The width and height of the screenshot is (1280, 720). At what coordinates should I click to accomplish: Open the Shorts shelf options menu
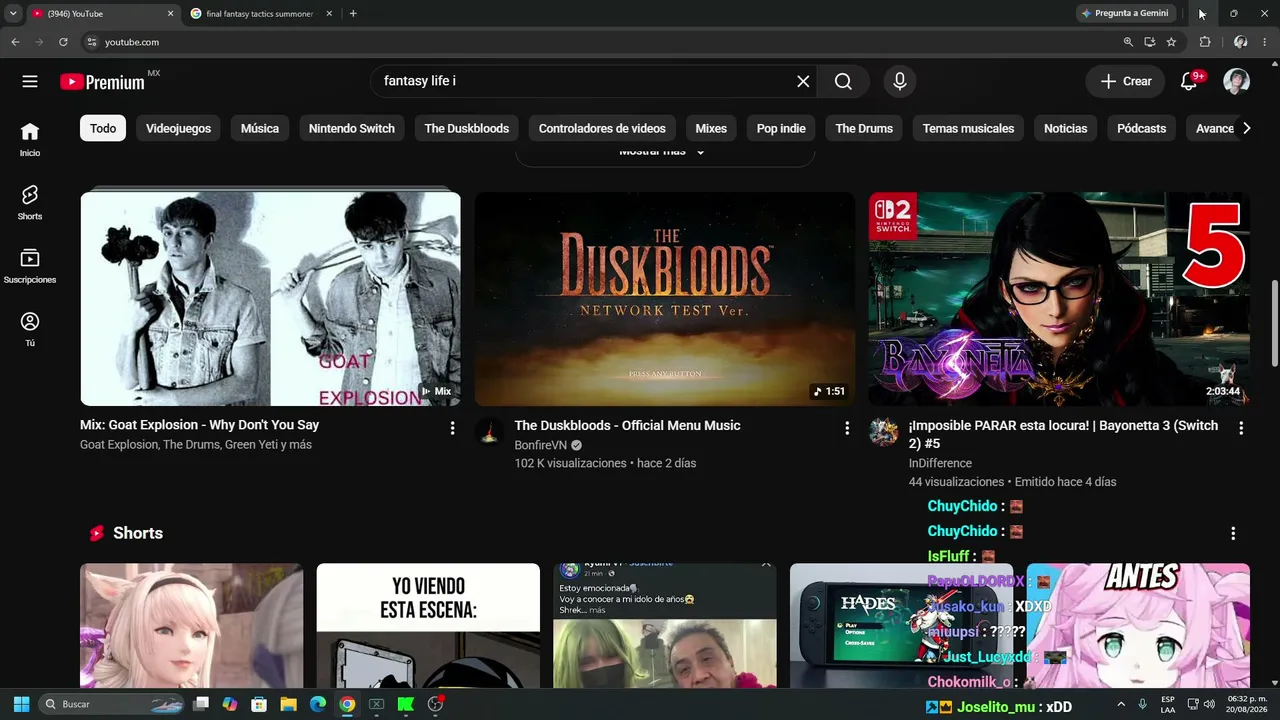pos(1233,533)
